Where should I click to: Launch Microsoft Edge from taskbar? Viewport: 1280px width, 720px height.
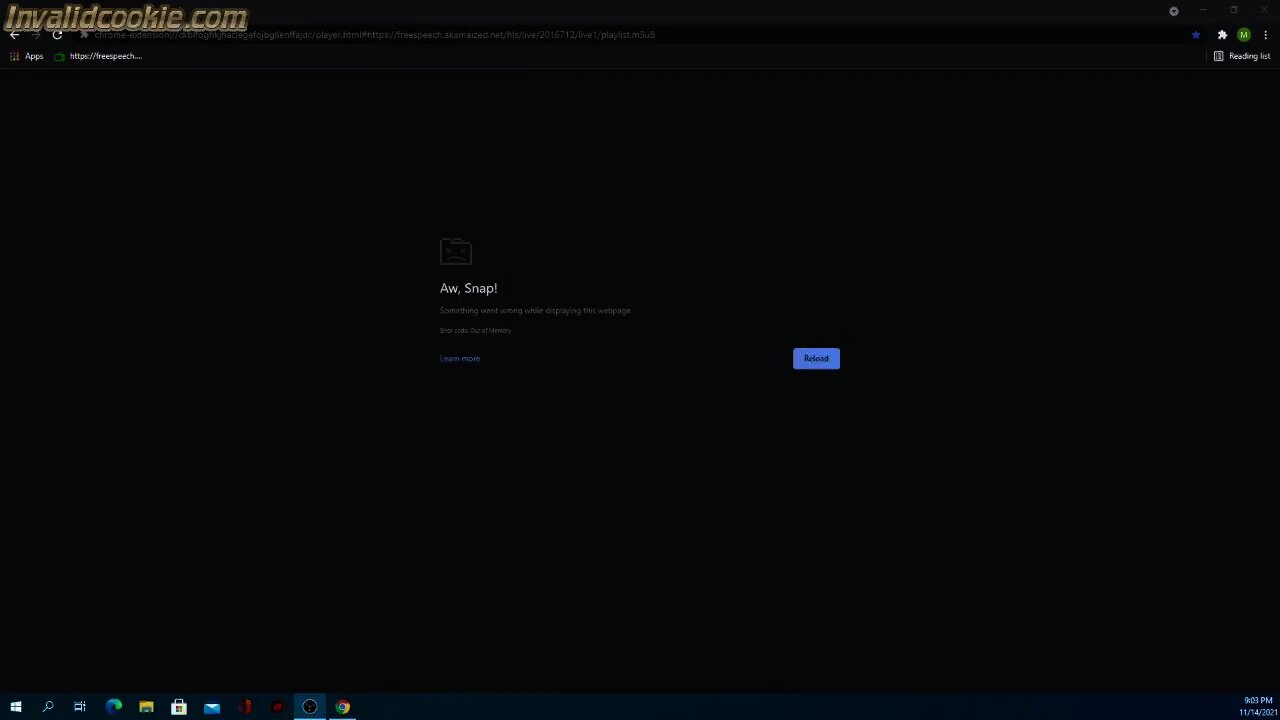tap(114, 707)
